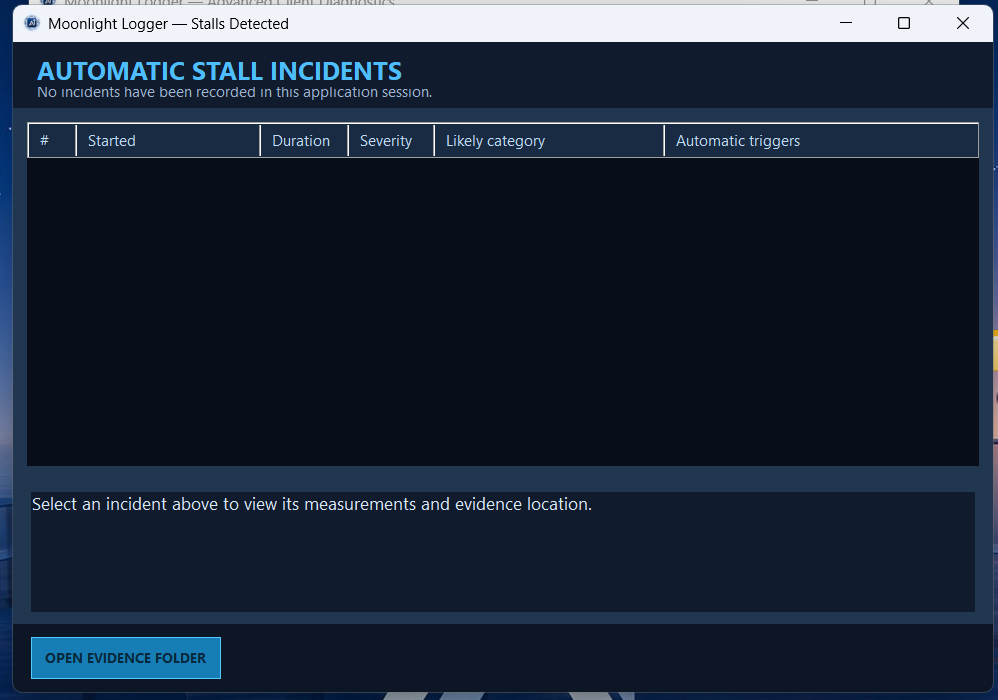Screen dimensions: 998x700
Task: Click the Stalls Detected title bar text
Action: [x=169, y=24]
